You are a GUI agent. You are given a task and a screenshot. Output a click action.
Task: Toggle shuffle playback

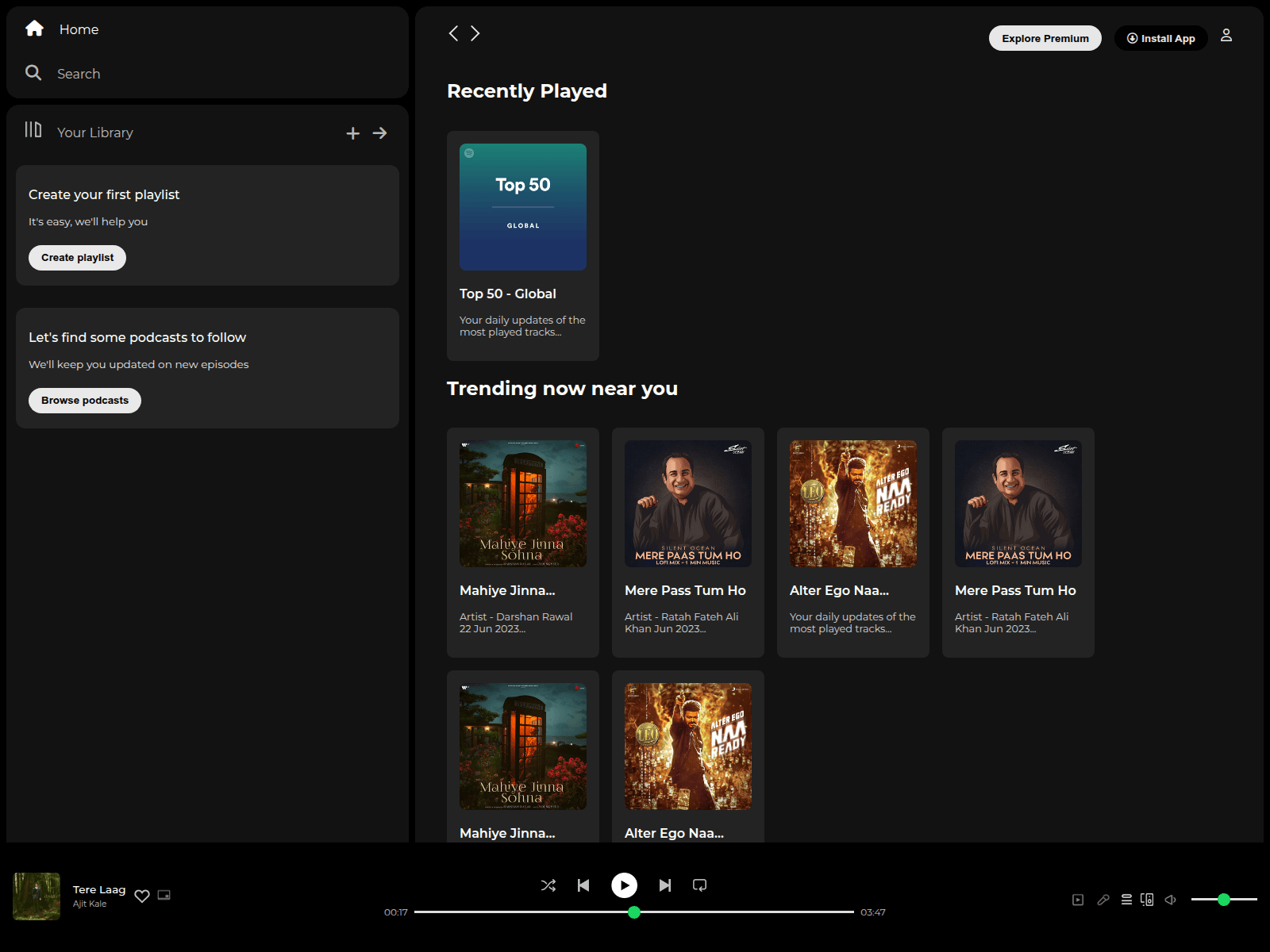[548, 885]
